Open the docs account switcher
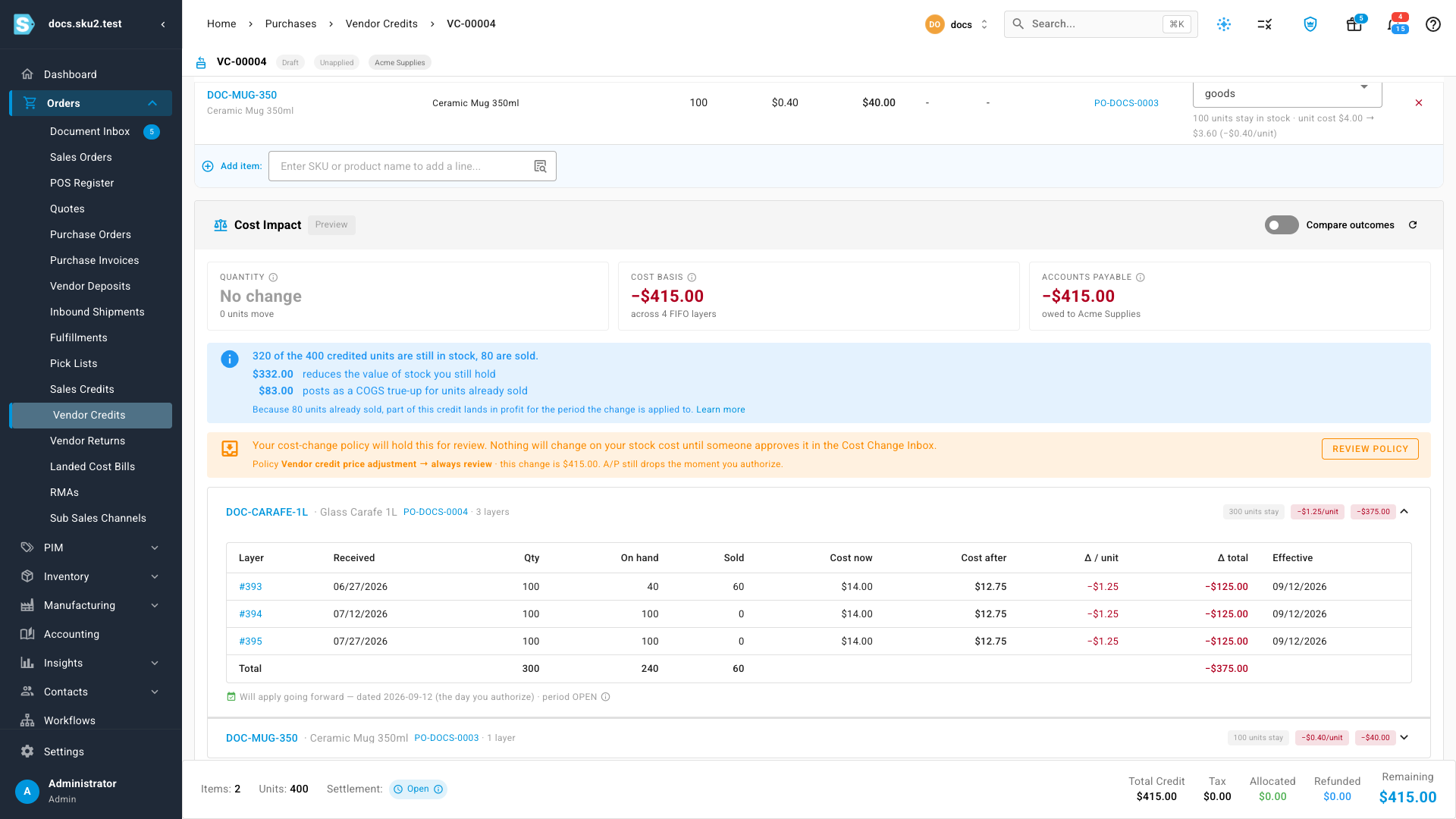 point(957,24)
